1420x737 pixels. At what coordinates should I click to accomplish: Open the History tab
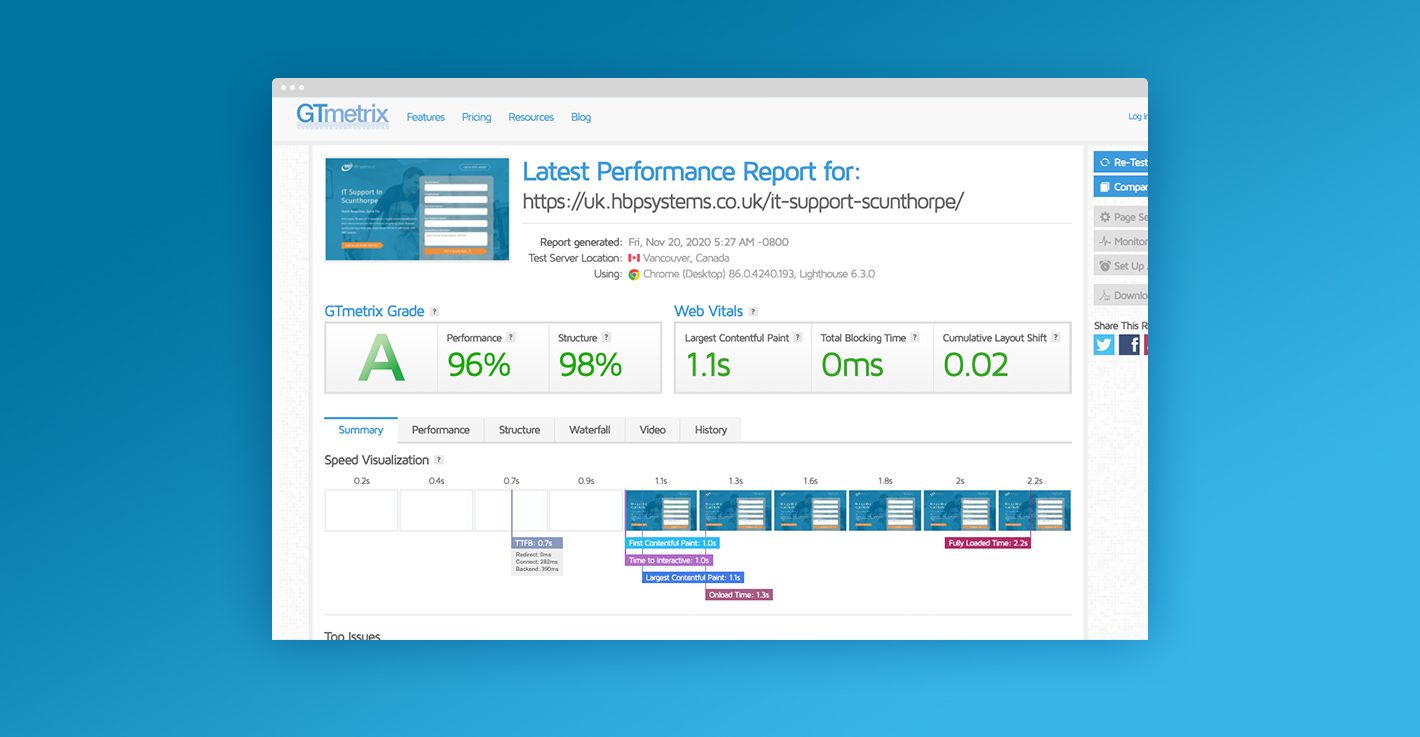(711, 430)
